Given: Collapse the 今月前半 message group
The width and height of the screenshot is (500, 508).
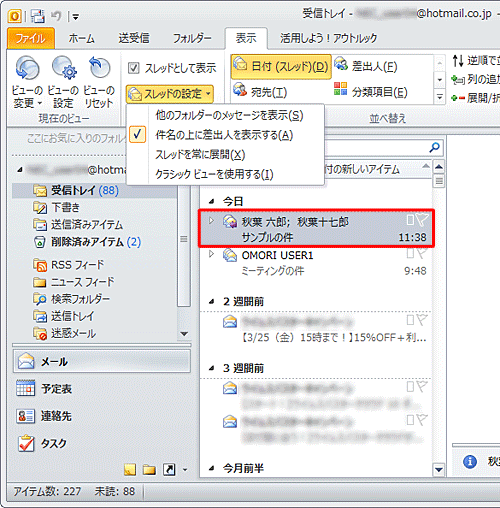Looking at the screenshot, I should (211, 468).
